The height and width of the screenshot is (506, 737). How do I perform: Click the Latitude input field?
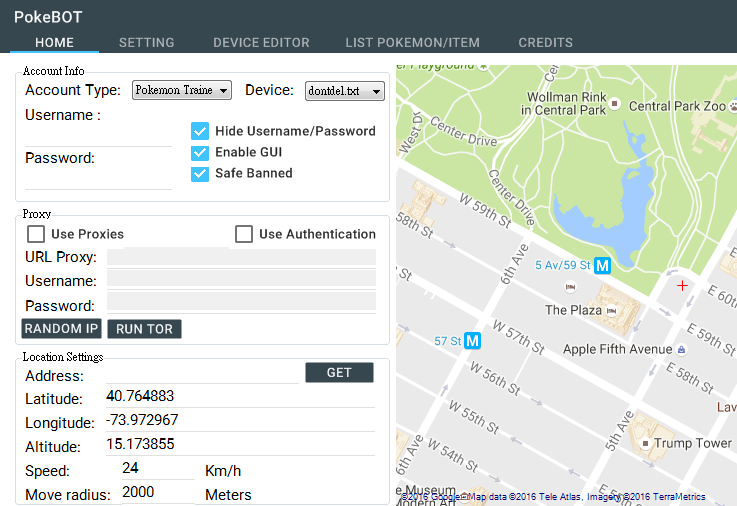point(238,397)
